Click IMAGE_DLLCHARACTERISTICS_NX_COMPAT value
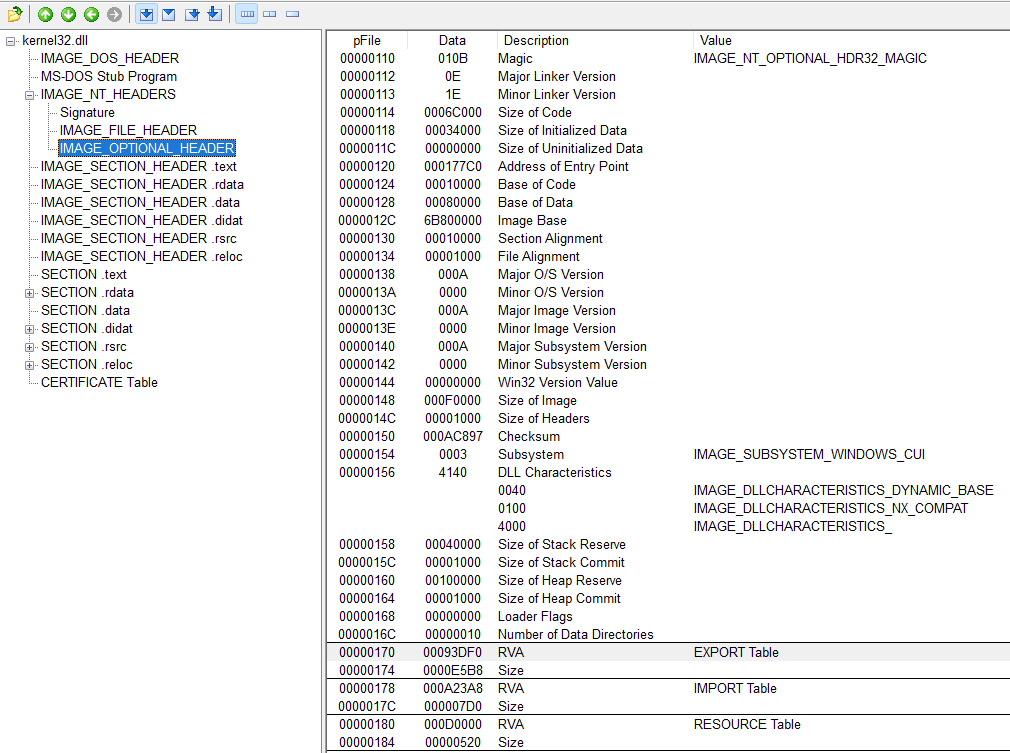 pos(831,509)
